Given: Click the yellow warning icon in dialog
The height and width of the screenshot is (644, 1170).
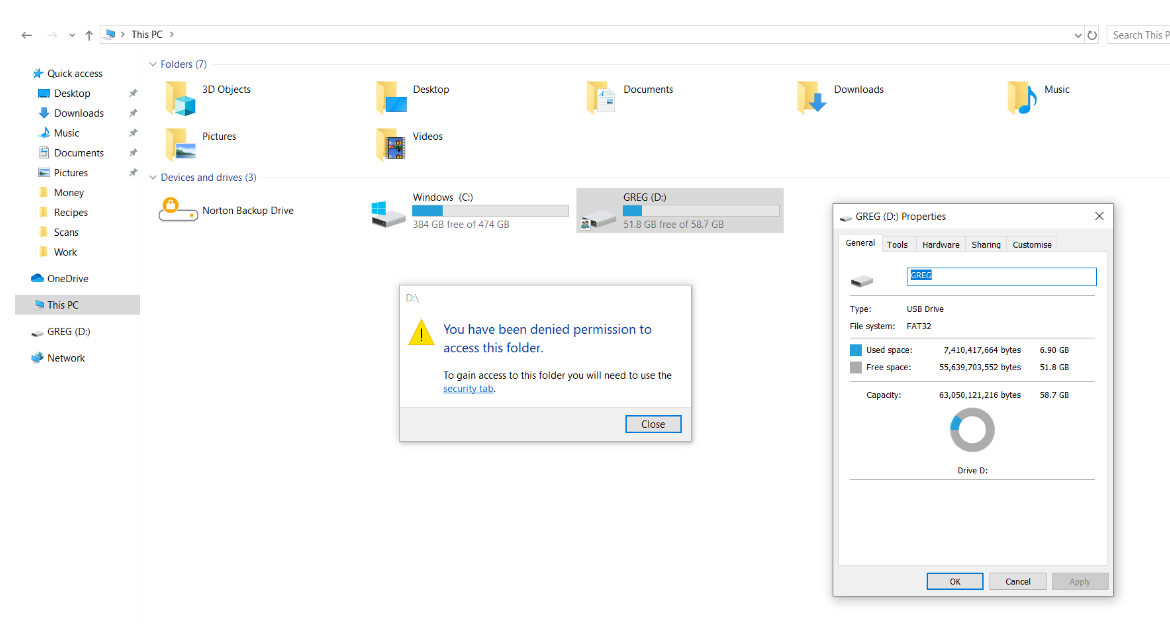Looking at the screenshot, I should coord(422,333).
